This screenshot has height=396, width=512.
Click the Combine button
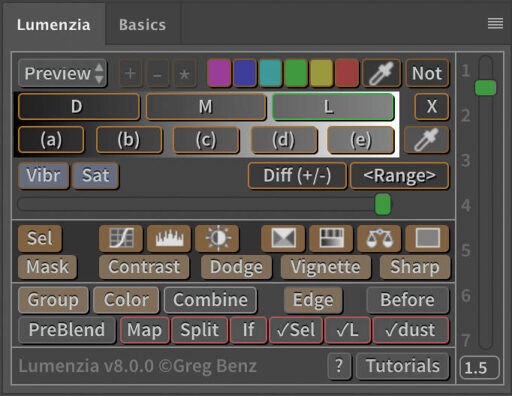coord(210,300)
